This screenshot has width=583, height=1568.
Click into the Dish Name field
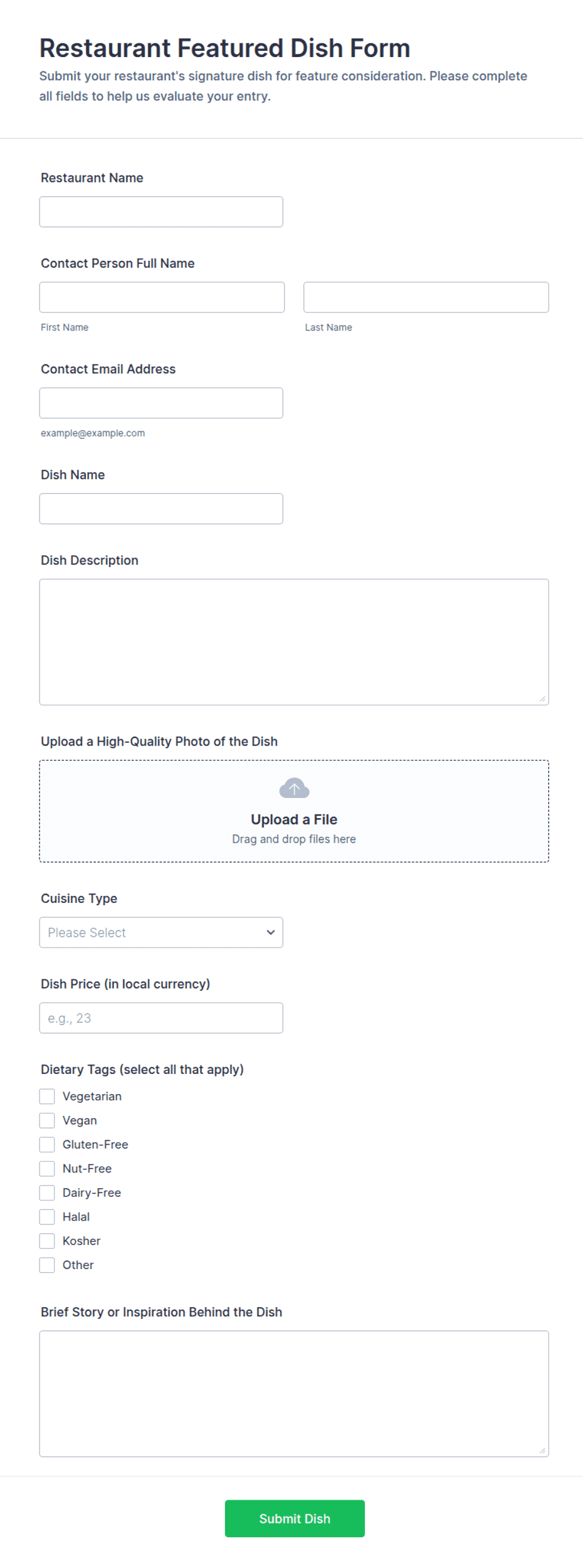161,509
